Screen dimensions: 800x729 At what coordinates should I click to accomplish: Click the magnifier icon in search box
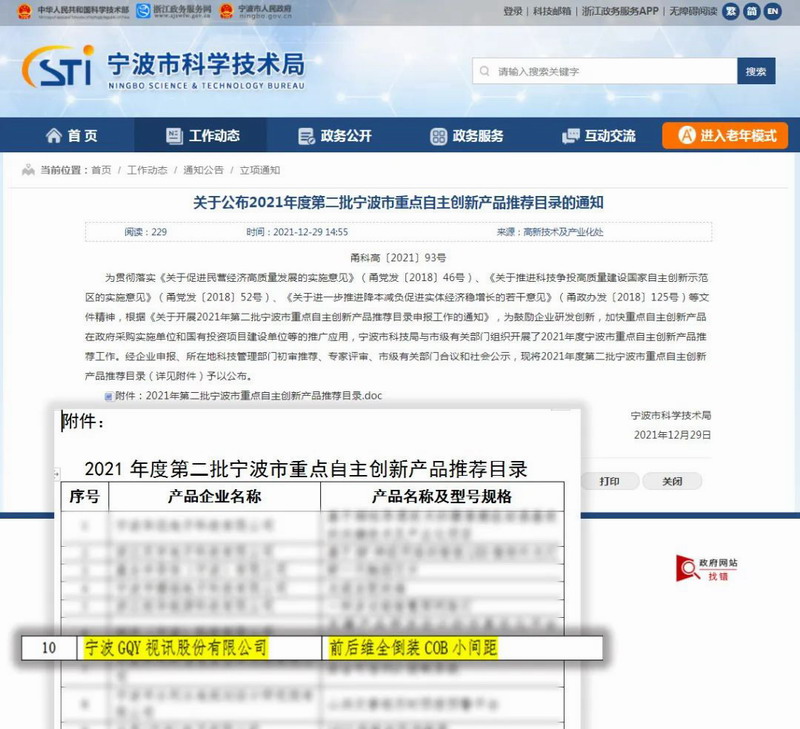click(x=487, y=72)
